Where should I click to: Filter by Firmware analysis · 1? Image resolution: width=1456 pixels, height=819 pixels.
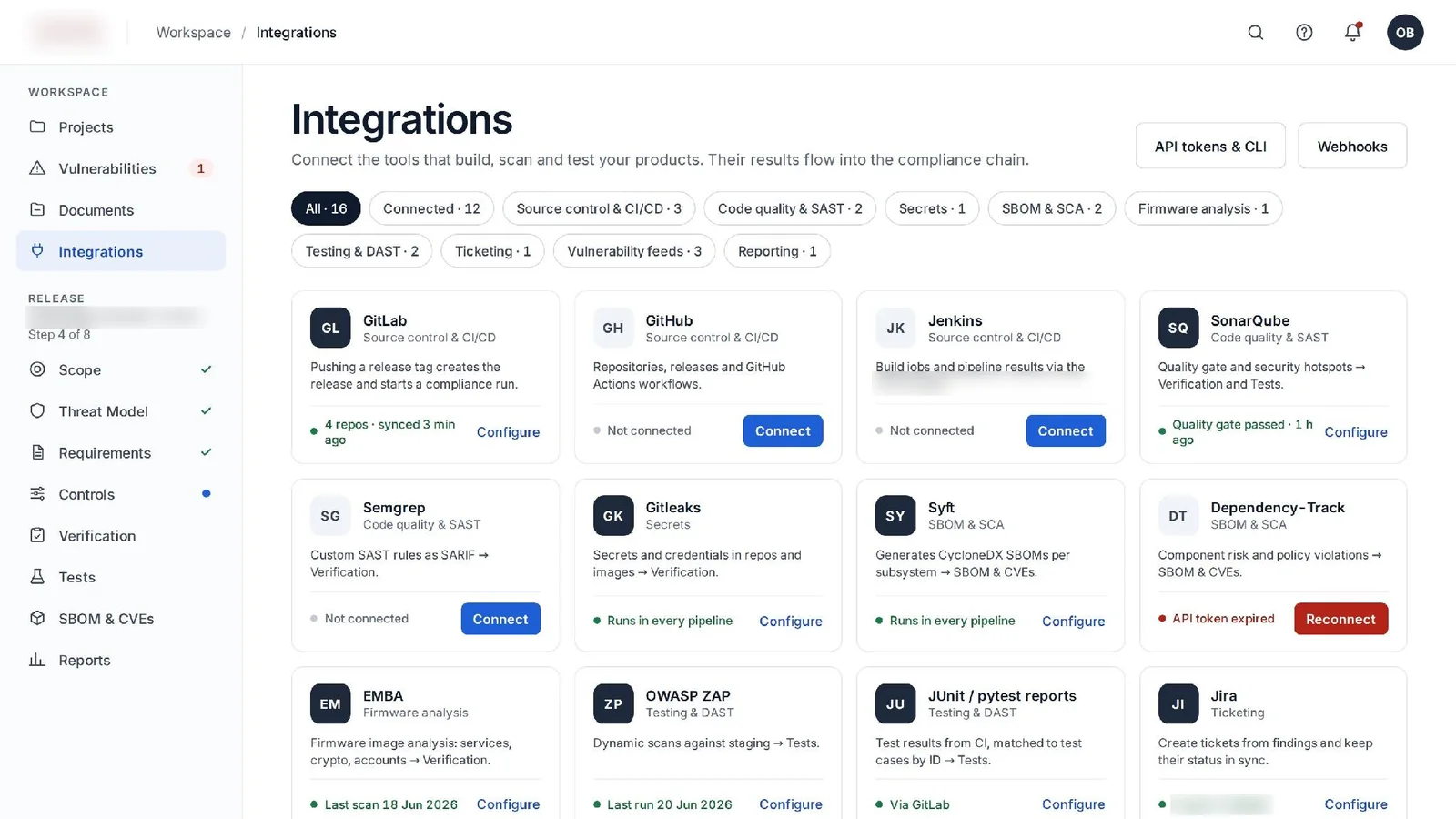pos(1203,208)
